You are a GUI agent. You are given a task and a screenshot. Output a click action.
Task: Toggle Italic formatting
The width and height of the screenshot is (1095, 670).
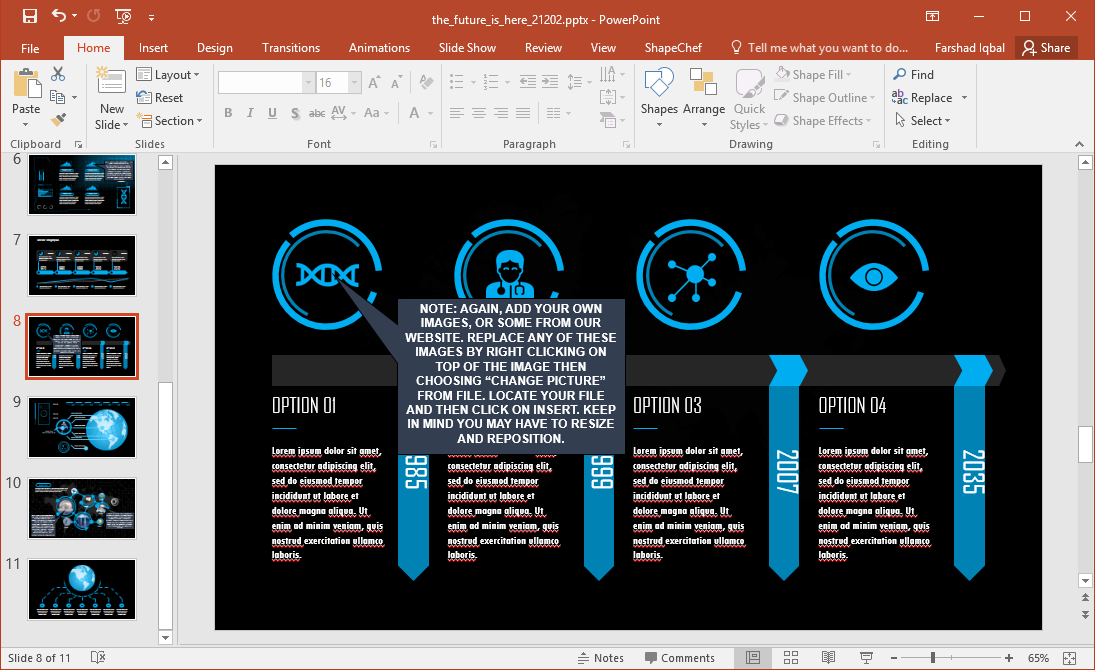tap(250, 112)
